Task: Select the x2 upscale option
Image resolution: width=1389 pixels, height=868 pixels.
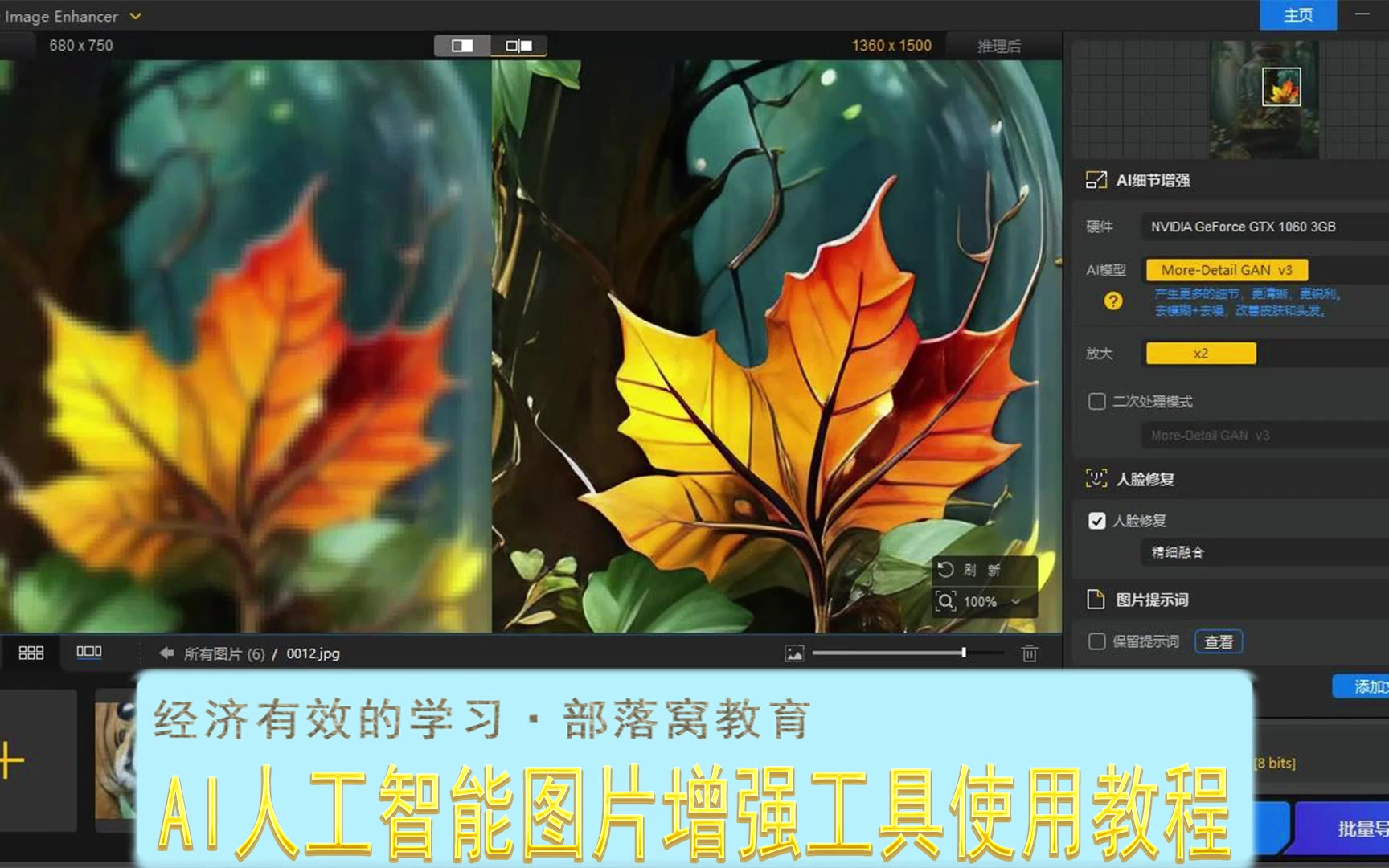Action: pos(1200,354)
